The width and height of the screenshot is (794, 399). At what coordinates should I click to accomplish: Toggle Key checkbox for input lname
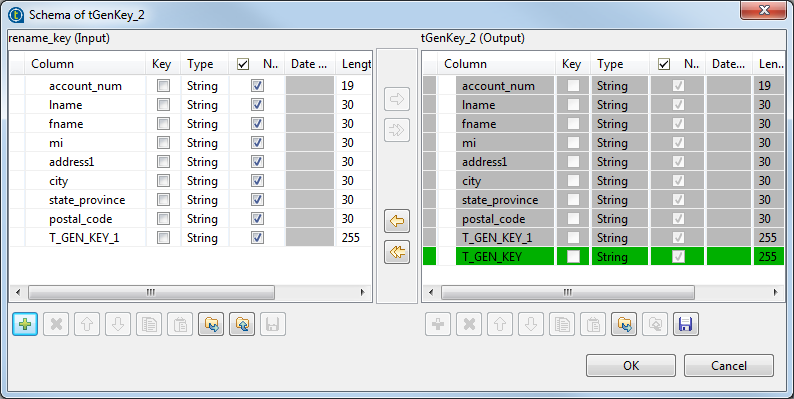point(163,105)
